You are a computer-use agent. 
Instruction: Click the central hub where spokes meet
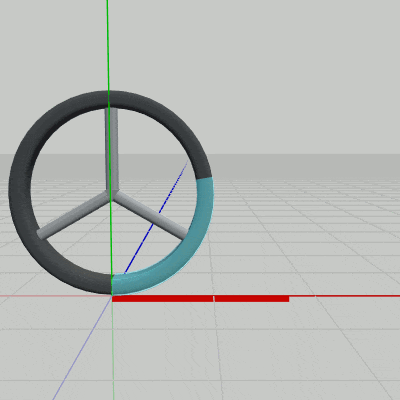coord(112,194)
